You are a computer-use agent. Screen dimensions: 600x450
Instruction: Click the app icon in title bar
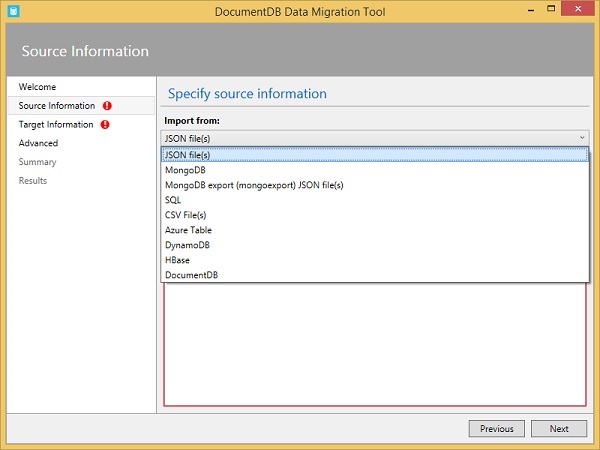coord(12,11)
